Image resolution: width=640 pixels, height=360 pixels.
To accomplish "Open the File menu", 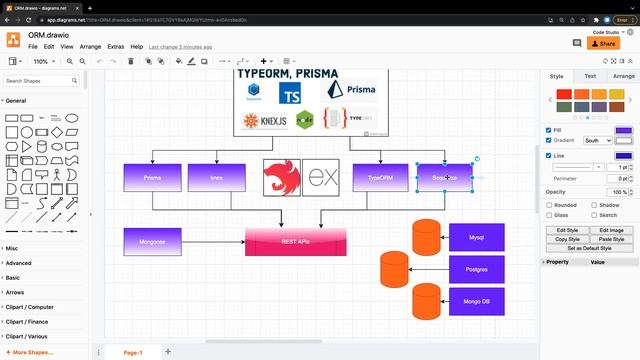I will pyautogui.click(x=33, y=47).
